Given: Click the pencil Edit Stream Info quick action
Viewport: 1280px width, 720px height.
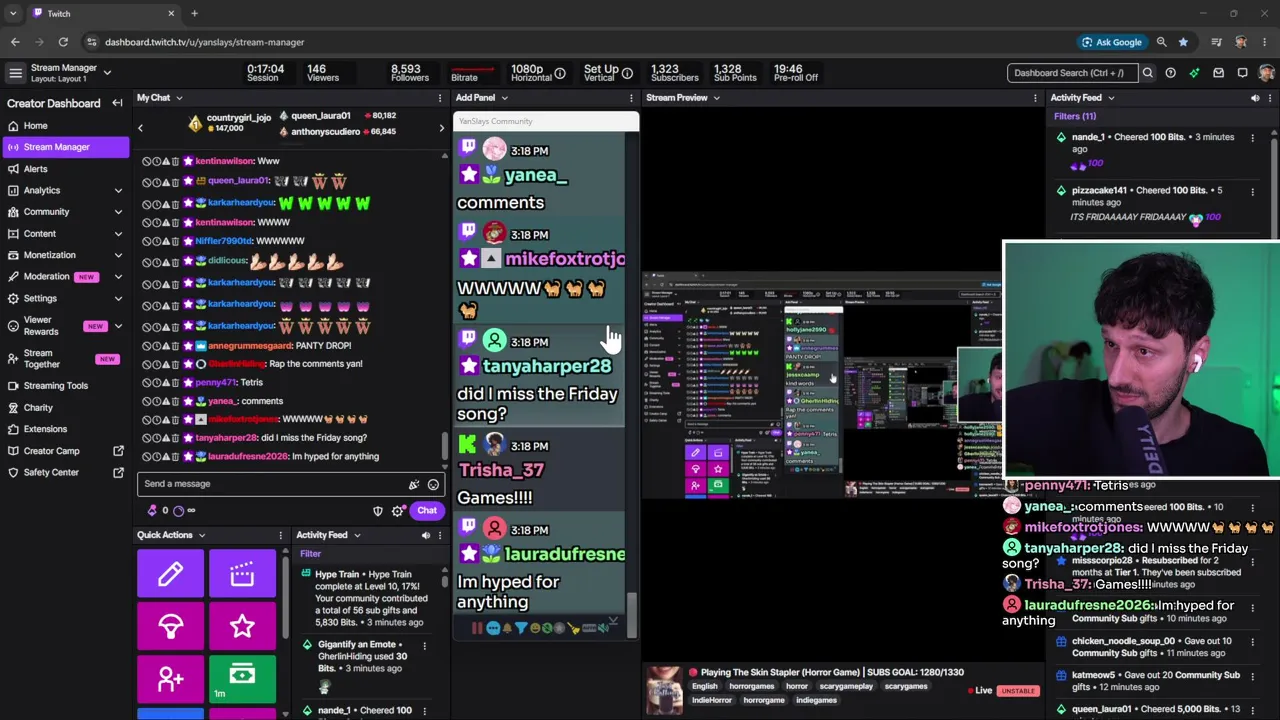Looking at the screenshot, I should coord(170,574).
